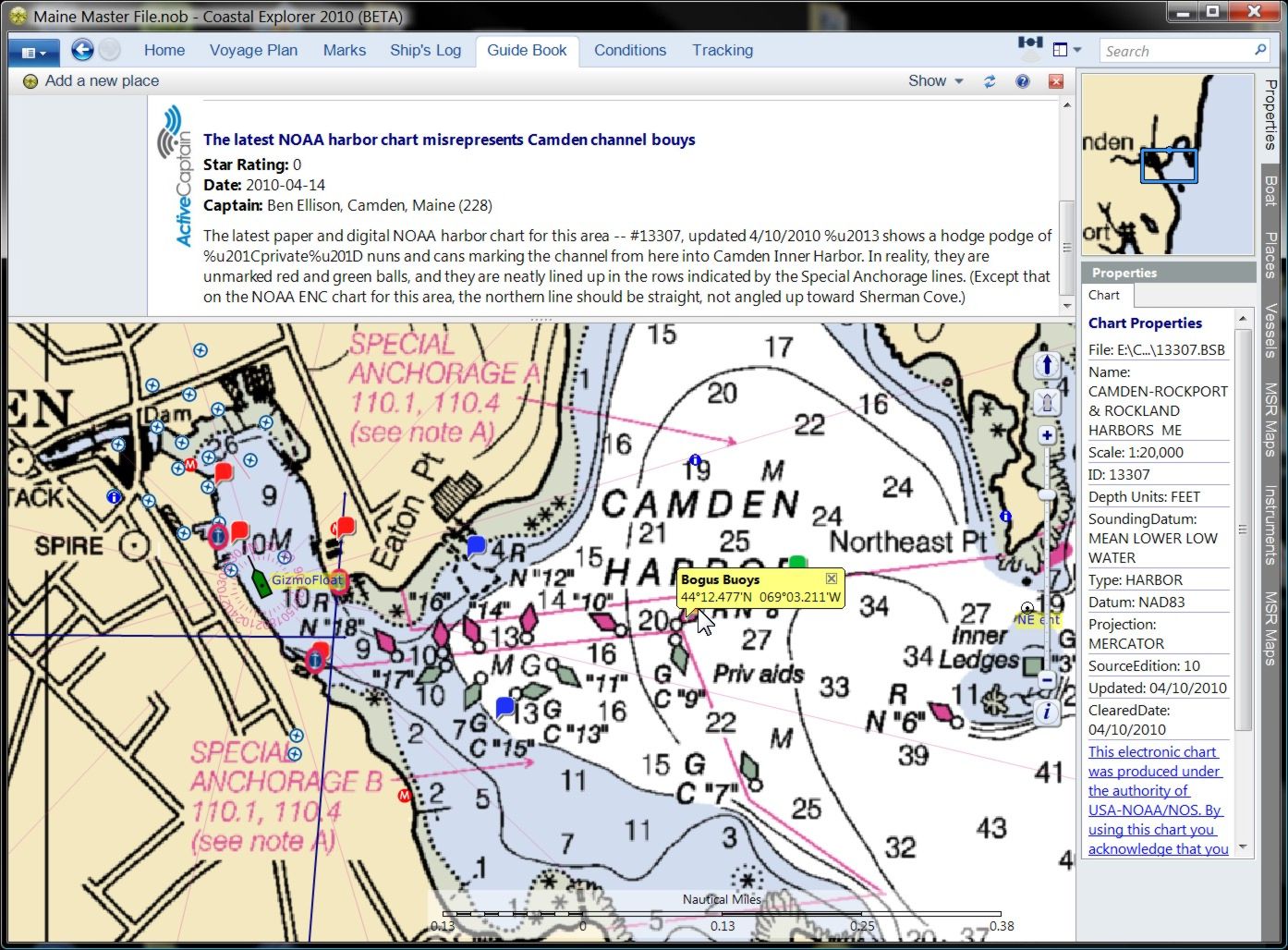Click the Chart Properties heading

click(x=1145, y=323)
